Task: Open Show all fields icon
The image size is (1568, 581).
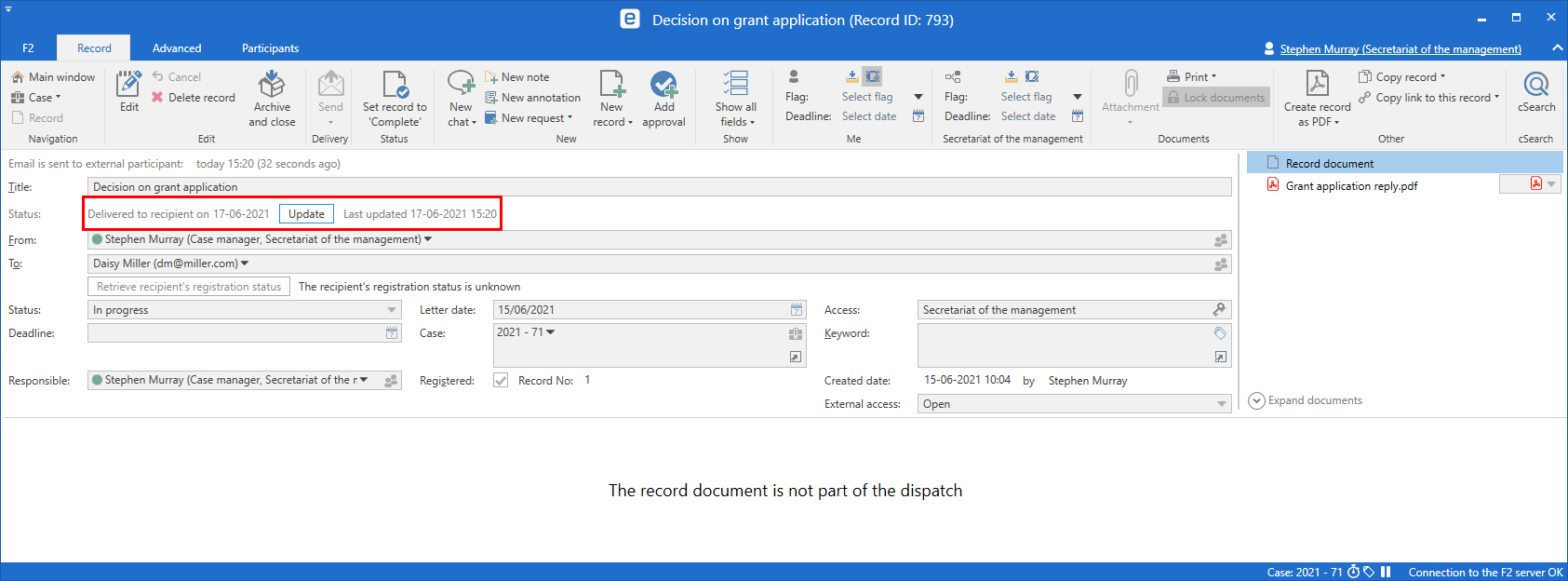Action: (736, 86)
